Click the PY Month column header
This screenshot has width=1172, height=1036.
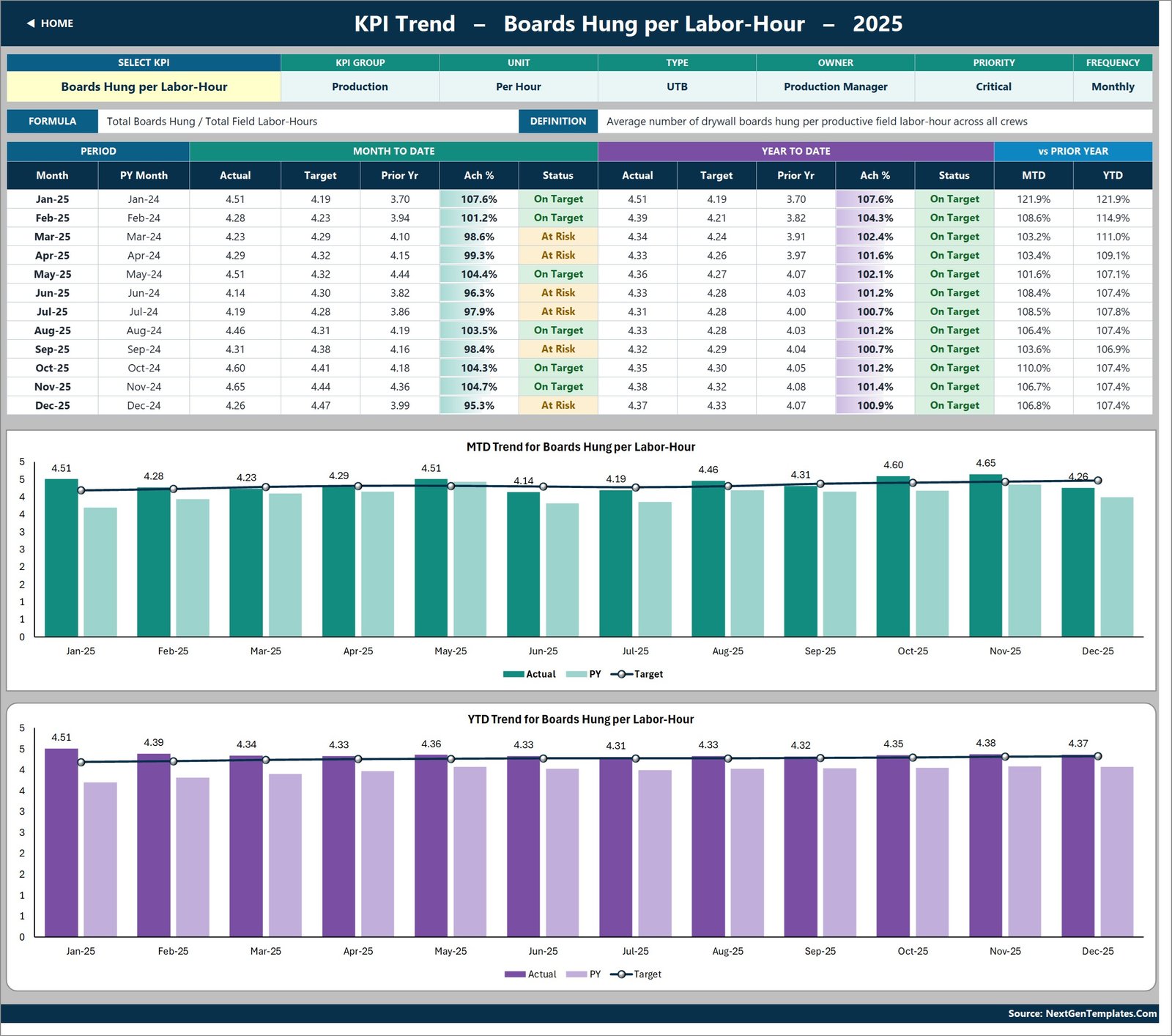[144, 175]
